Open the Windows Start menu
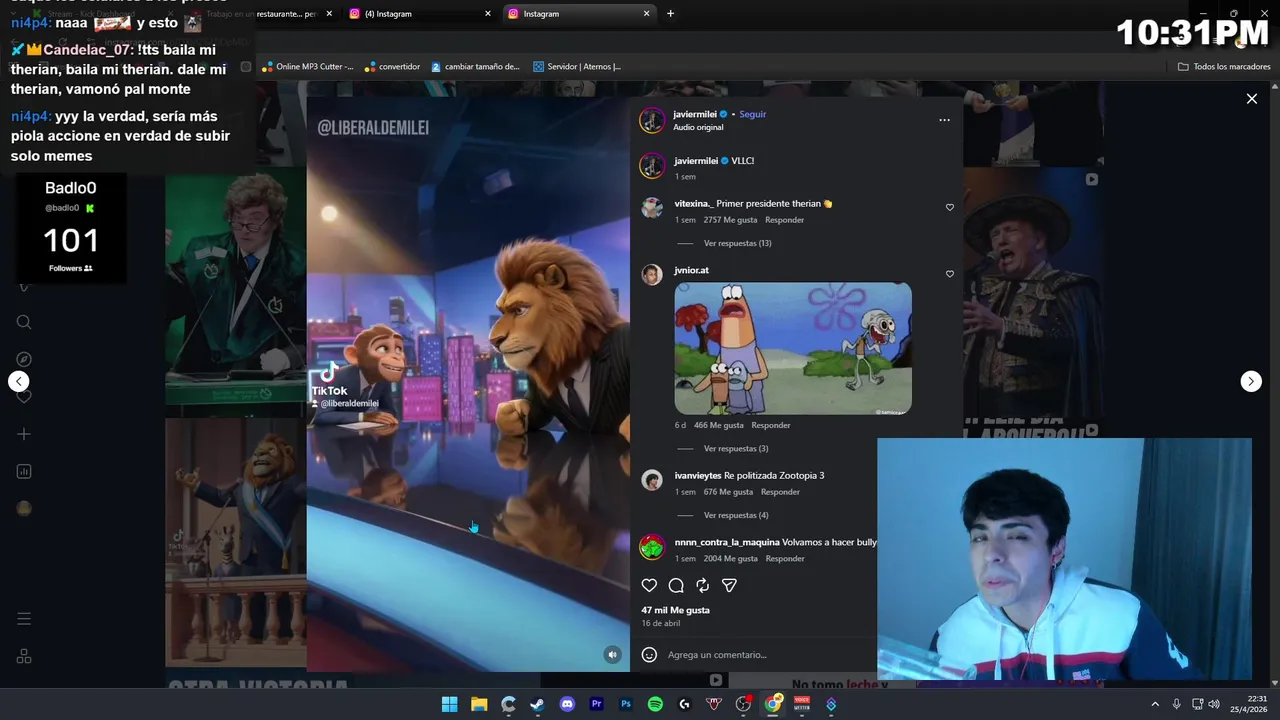Viewport: 1280px width, 720px height. (x=450, y=704)
